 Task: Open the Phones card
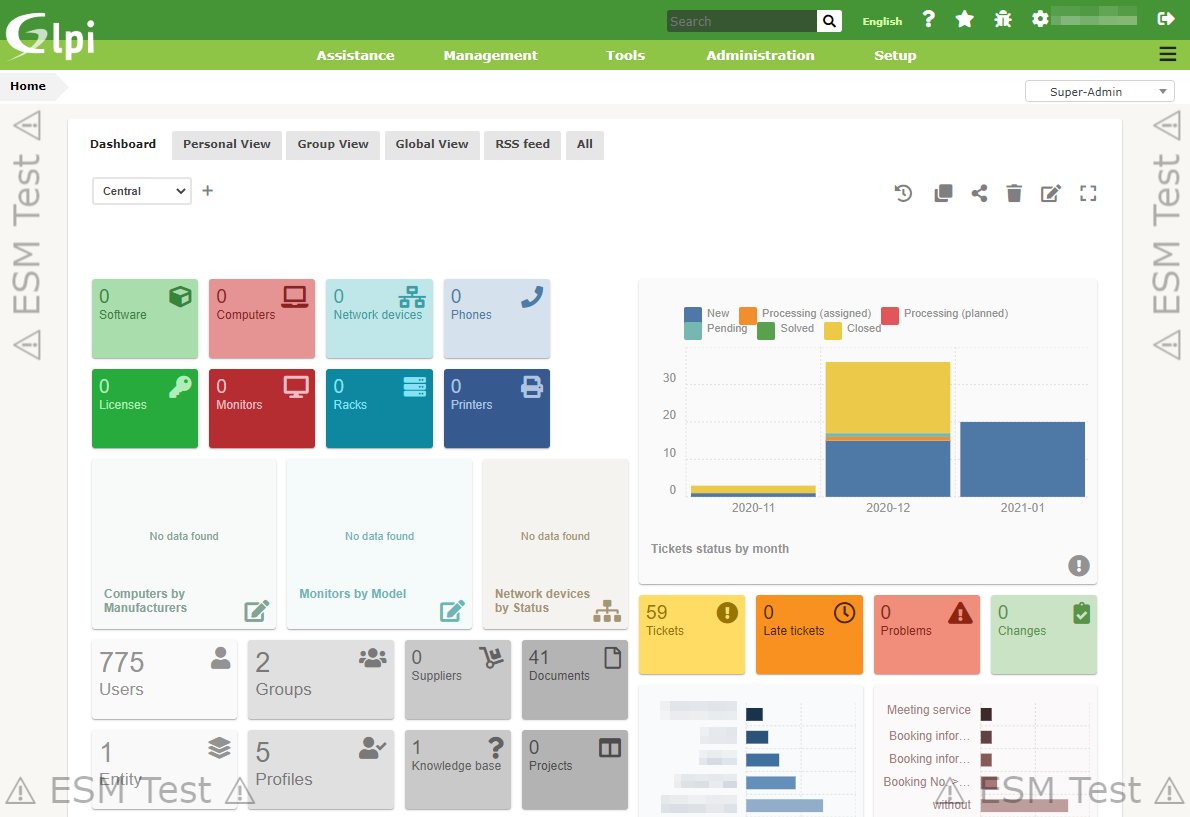496,319
